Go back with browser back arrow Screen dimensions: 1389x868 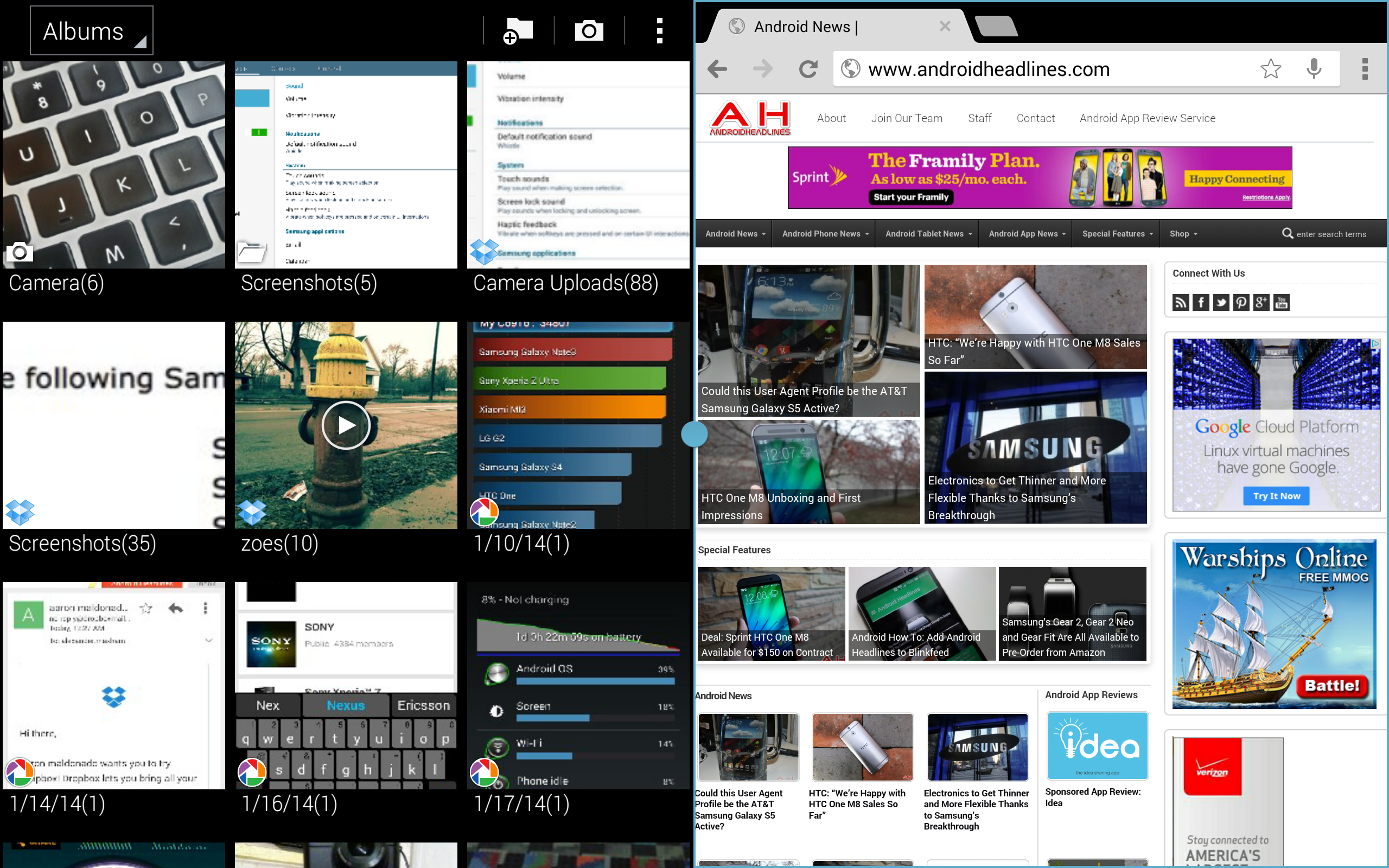coord(717,69)
